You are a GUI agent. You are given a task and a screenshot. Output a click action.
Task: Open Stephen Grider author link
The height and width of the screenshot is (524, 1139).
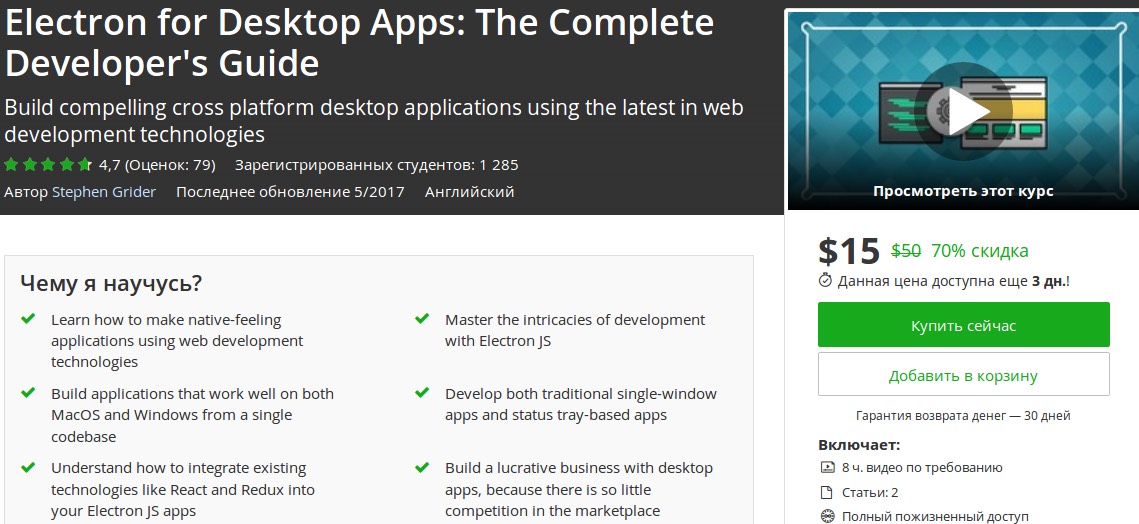(104, 192)
